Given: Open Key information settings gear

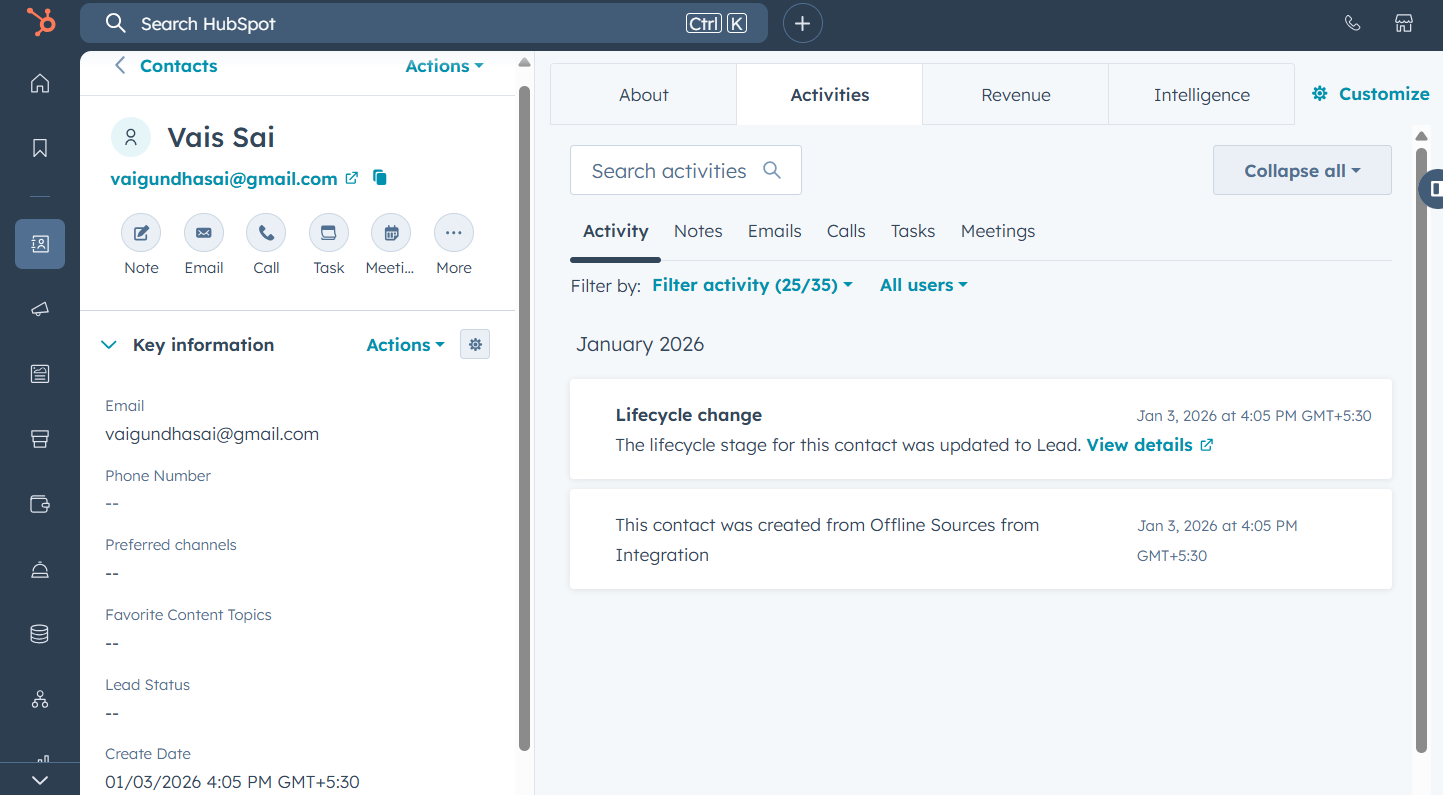Looking at the screenshot, I should pos(475,344).
